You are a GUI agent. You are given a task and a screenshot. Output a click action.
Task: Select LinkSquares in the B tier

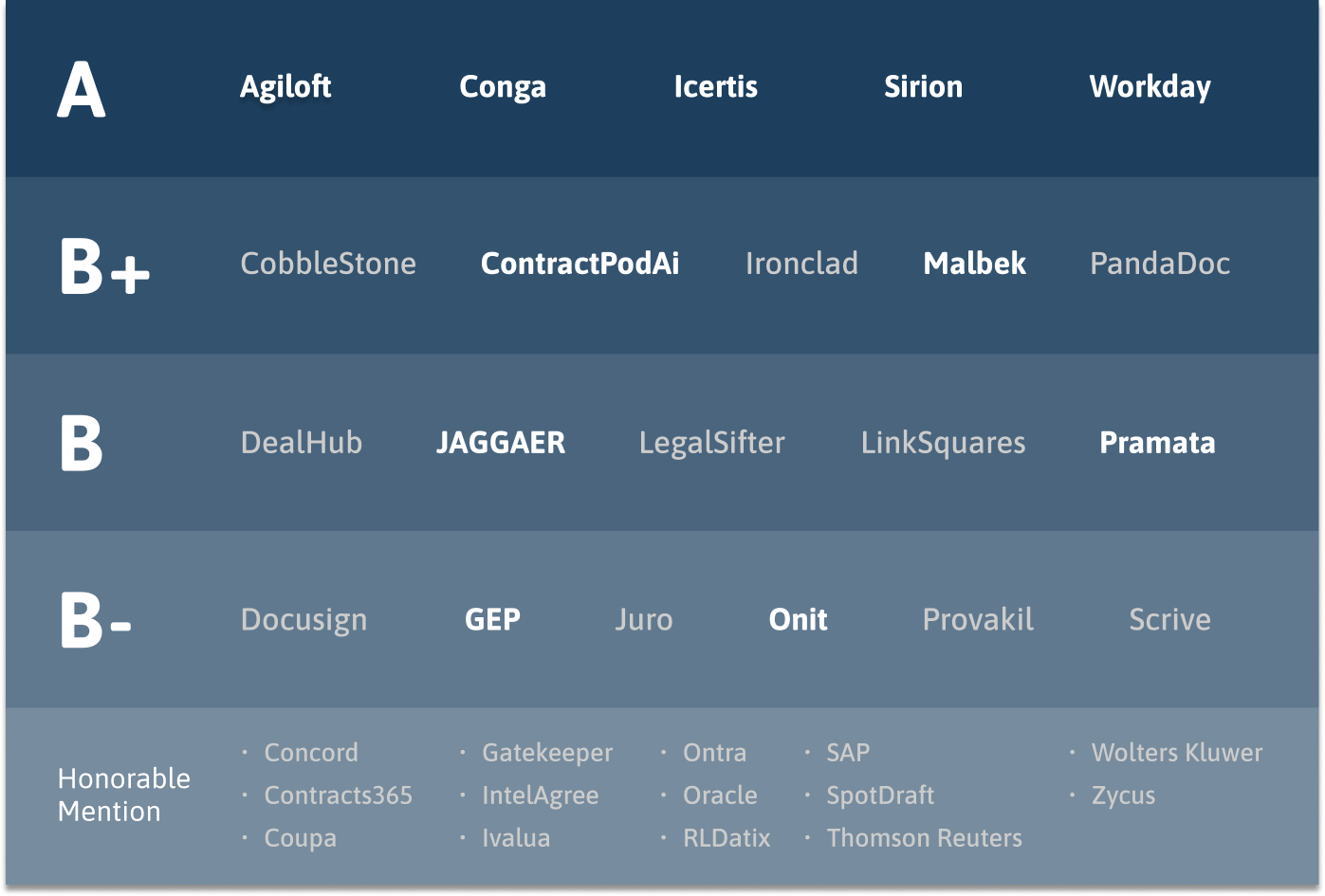point(943,443)
